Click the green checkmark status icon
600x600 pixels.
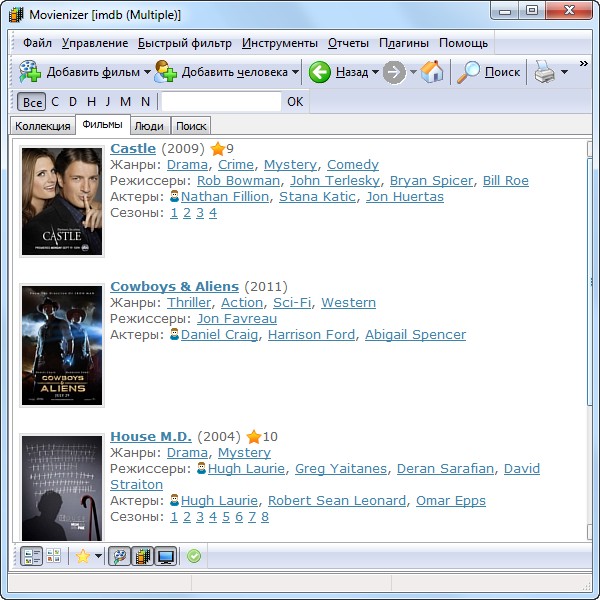[x=194, y=556]
